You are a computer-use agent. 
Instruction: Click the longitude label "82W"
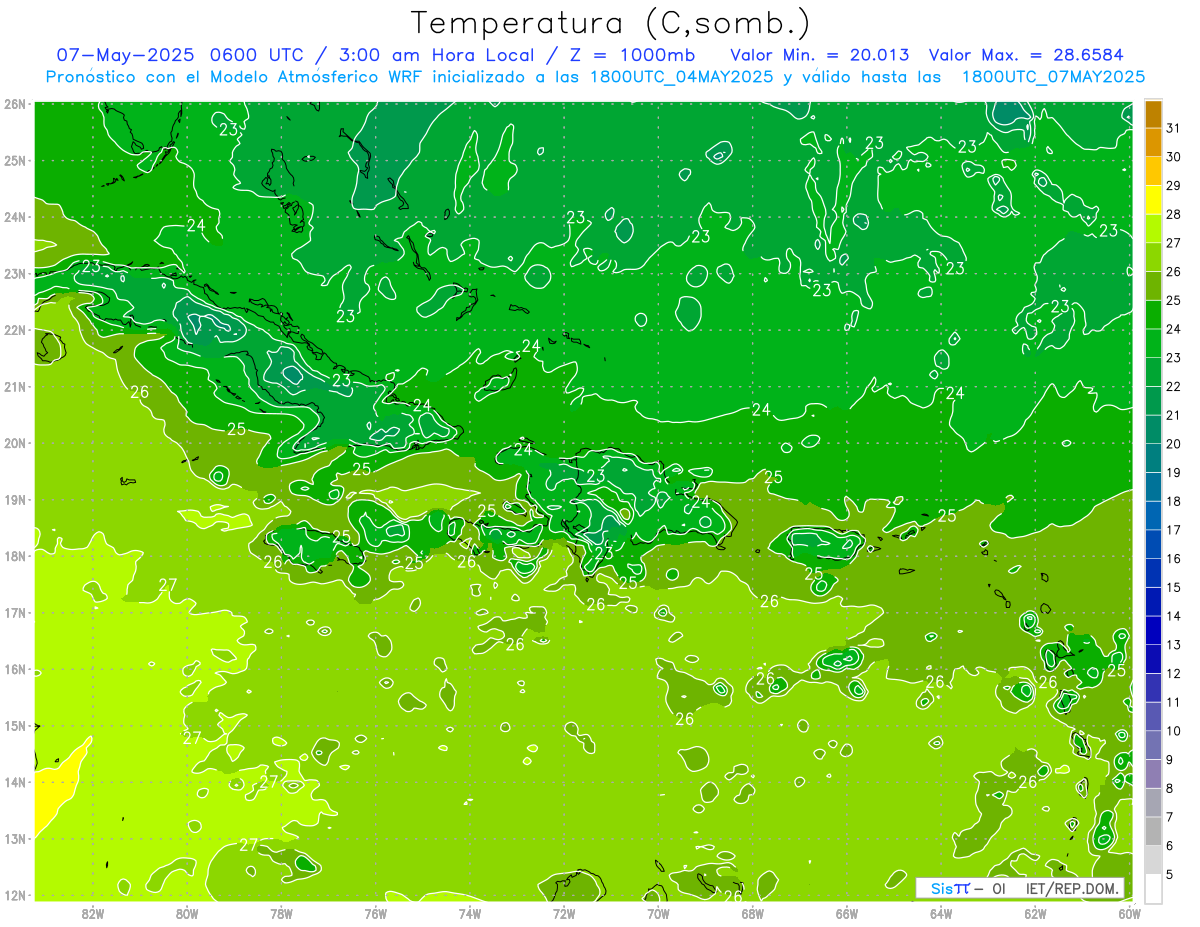(x=93, y=913)
